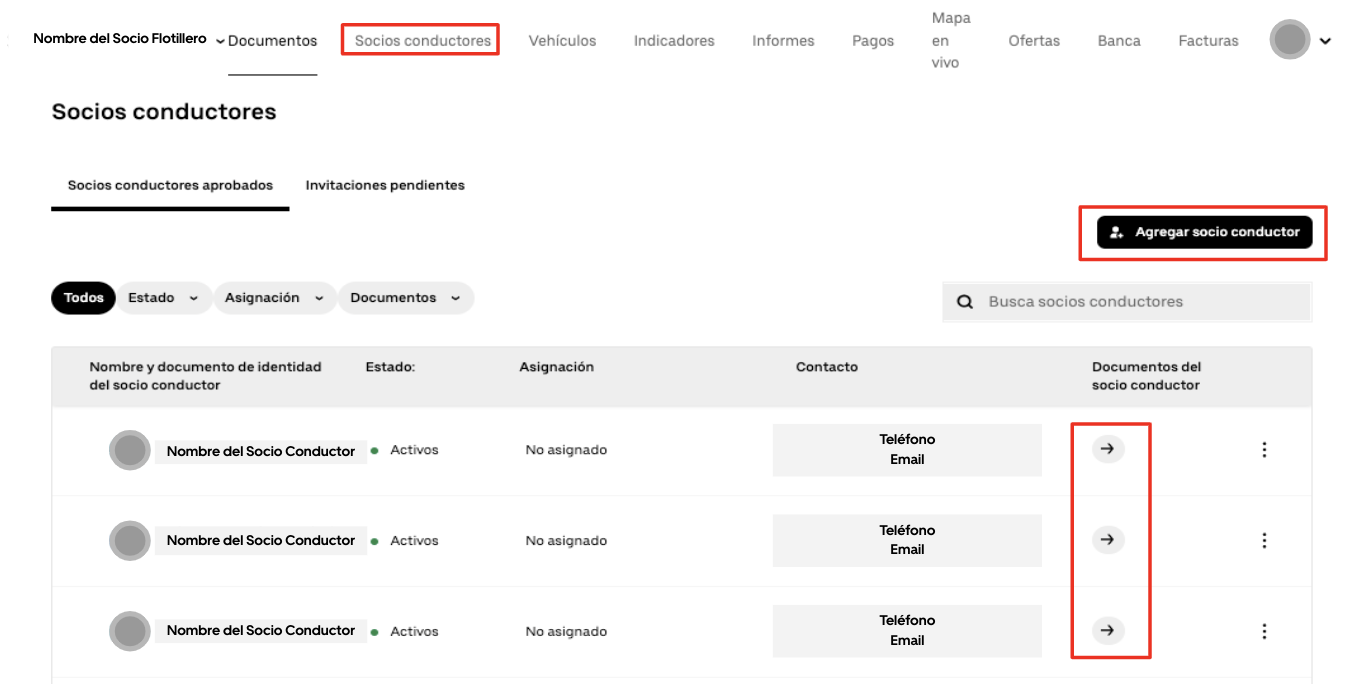This screenshot has height=684, width=1362.
Task: Open the Informes section
Action: [783, 41]
